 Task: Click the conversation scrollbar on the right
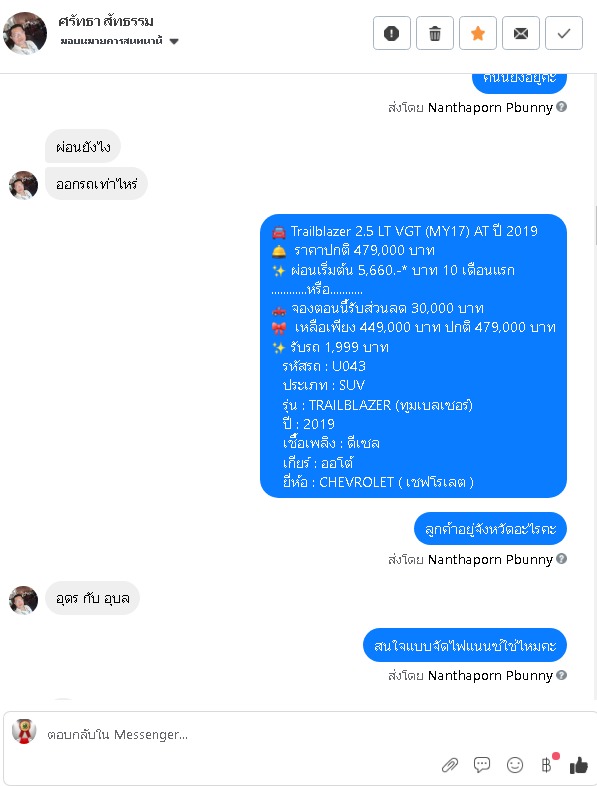tap(595, 226)
